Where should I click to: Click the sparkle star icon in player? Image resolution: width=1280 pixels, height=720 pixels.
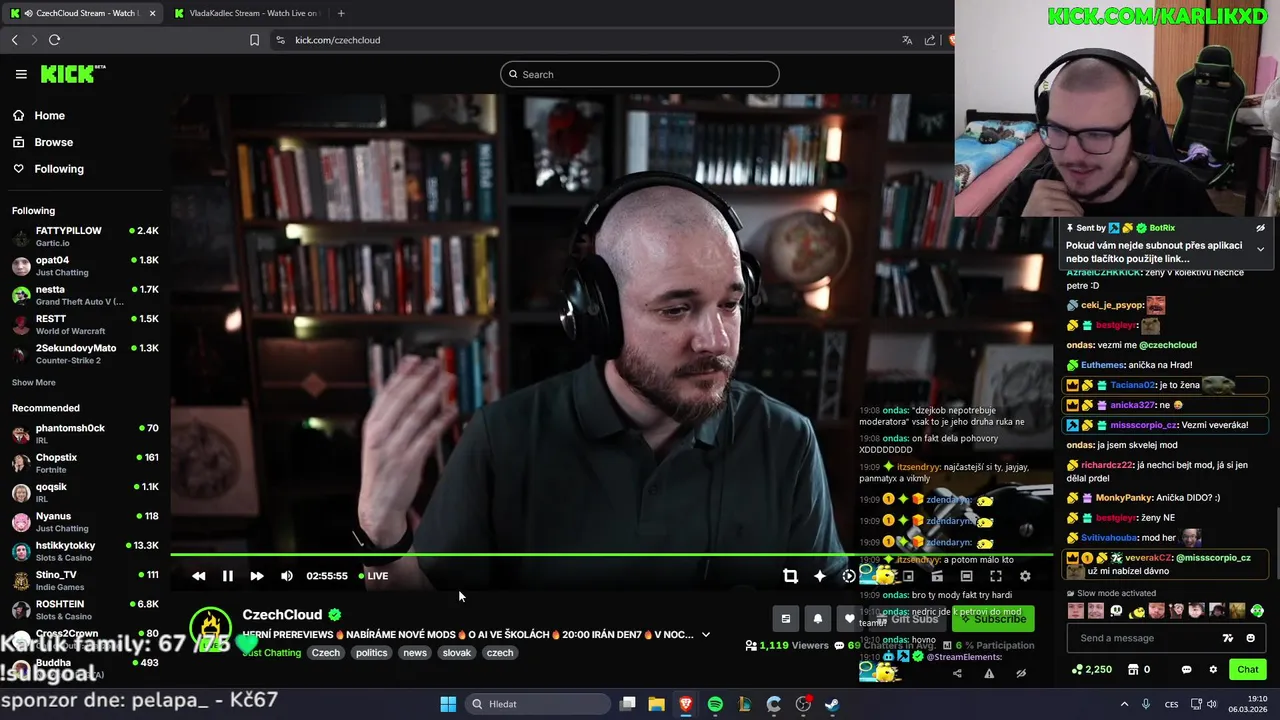pos(820,576)
